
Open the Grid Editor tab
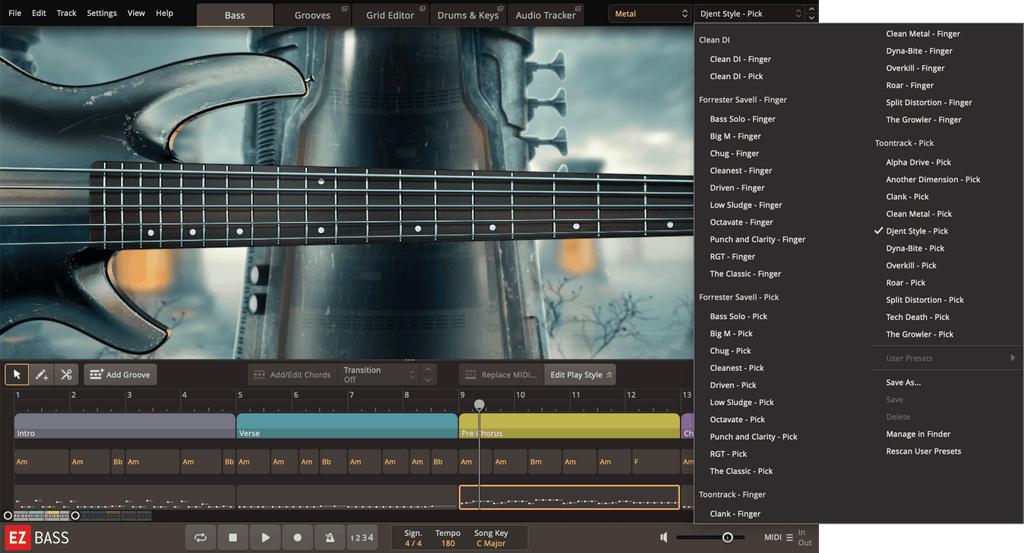tap(390, 15)
